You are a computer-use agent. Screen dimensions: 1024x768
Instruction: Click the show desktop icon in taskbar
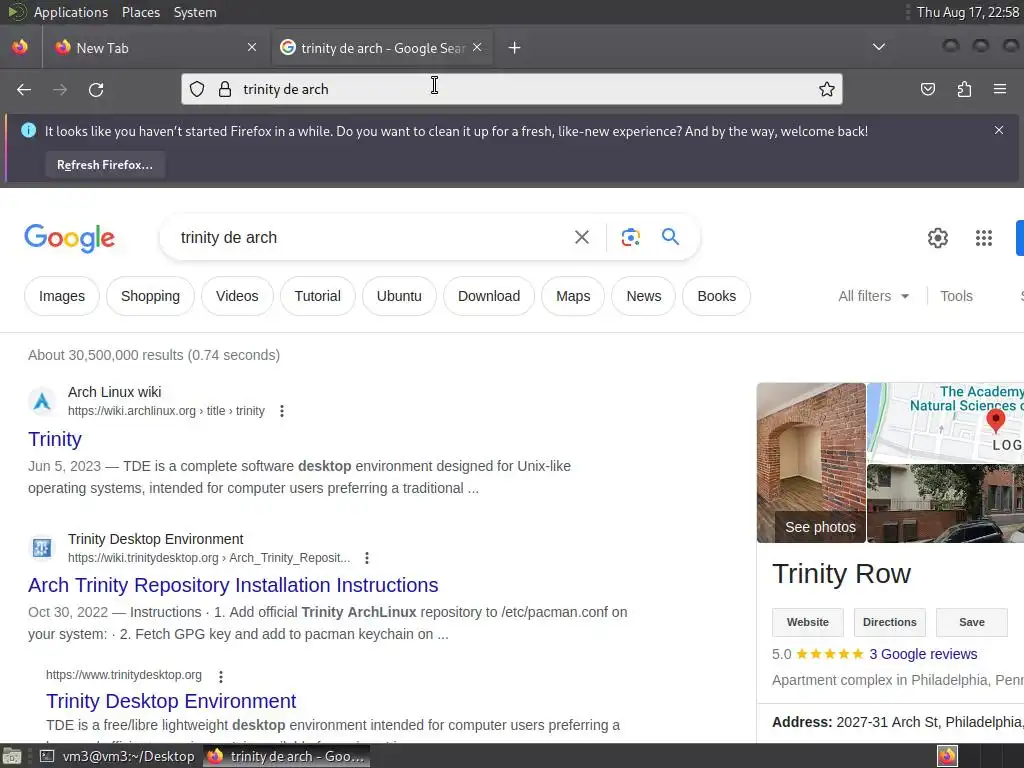(12, 756)
